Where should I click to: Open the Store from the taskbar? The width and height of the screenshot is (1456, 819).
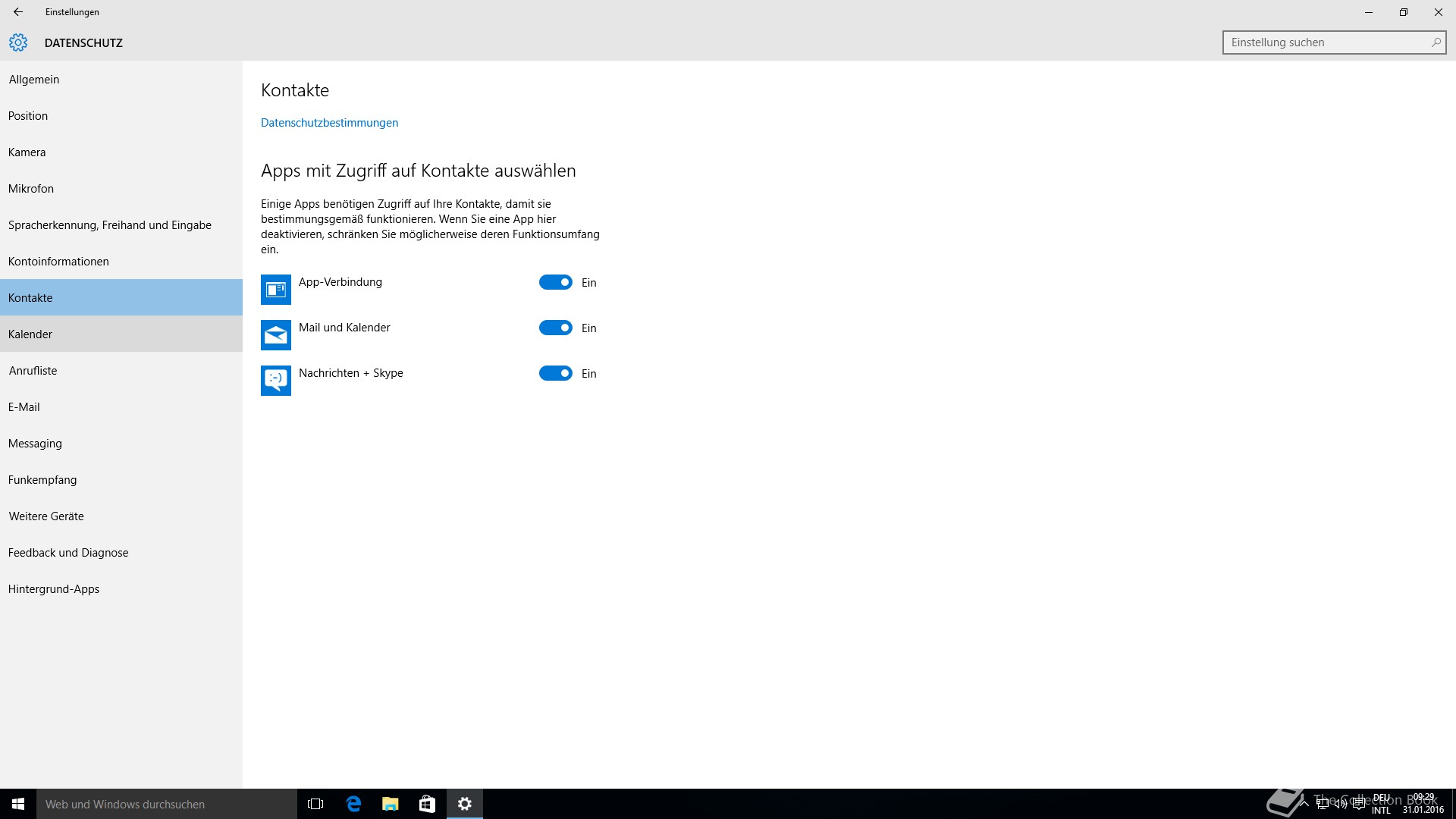tap(428, 804)
